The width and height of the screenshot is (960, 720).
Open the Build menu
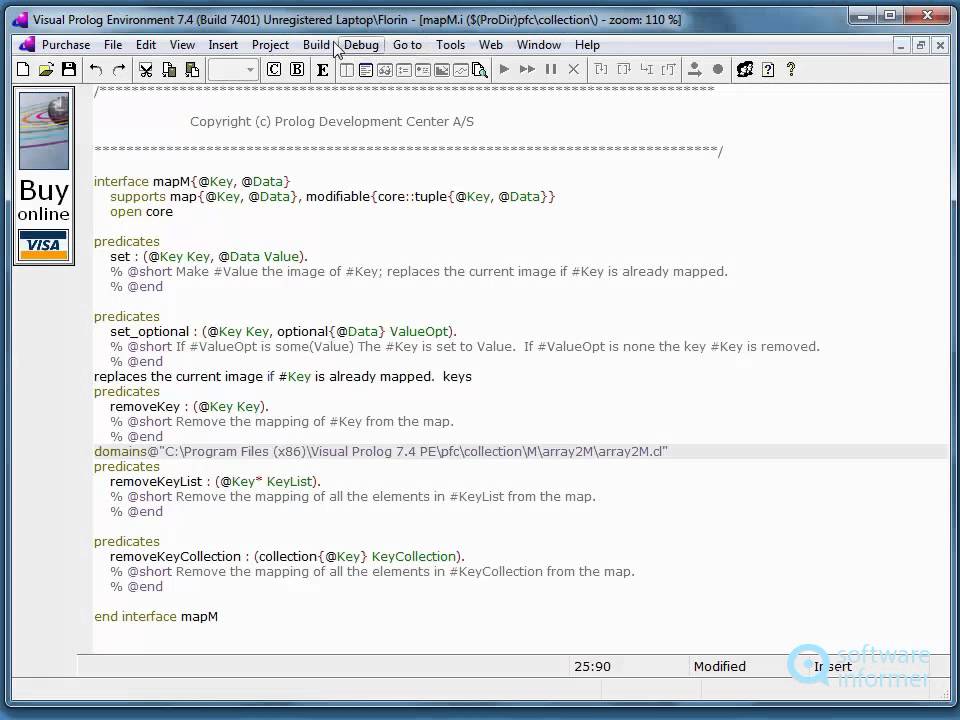coord(316,45)
